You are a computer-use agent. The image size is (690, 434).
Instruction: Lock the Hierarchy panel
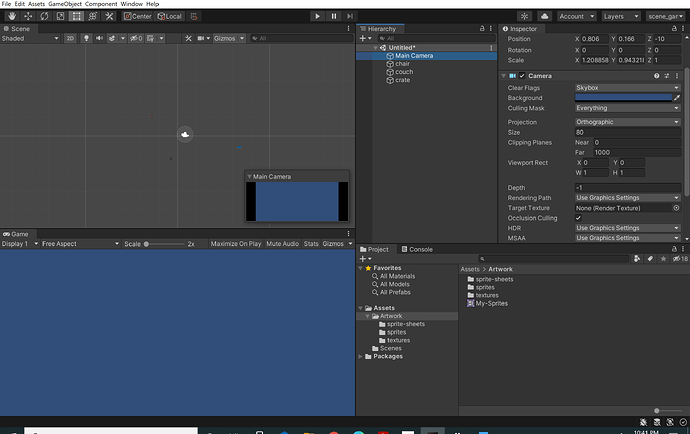(x=482, y=29)
